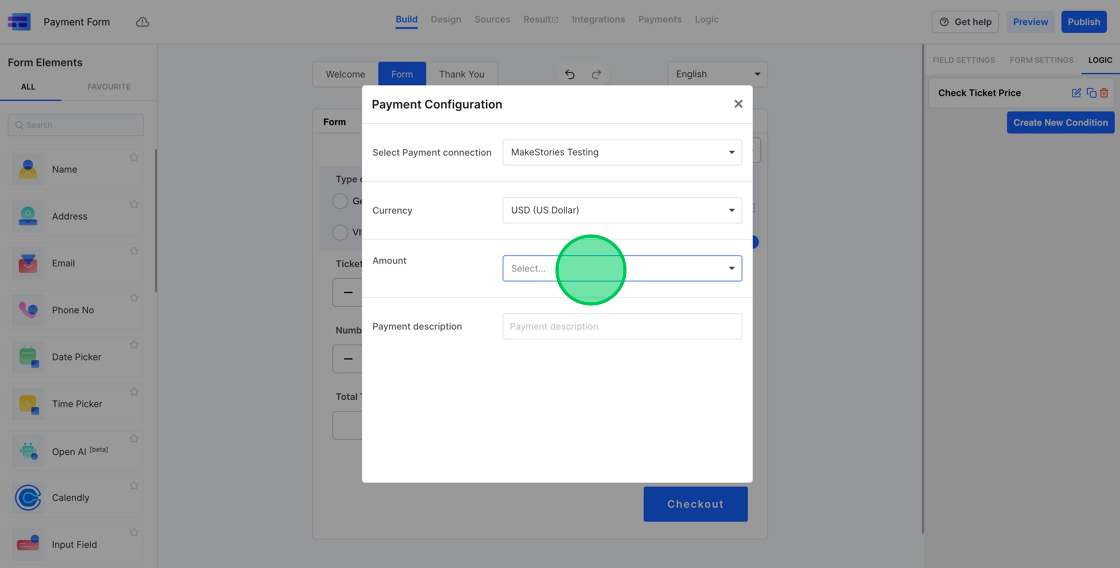Click the edit icon for Check Ticket Price

pyautogui.click(x=1076, y=93)
